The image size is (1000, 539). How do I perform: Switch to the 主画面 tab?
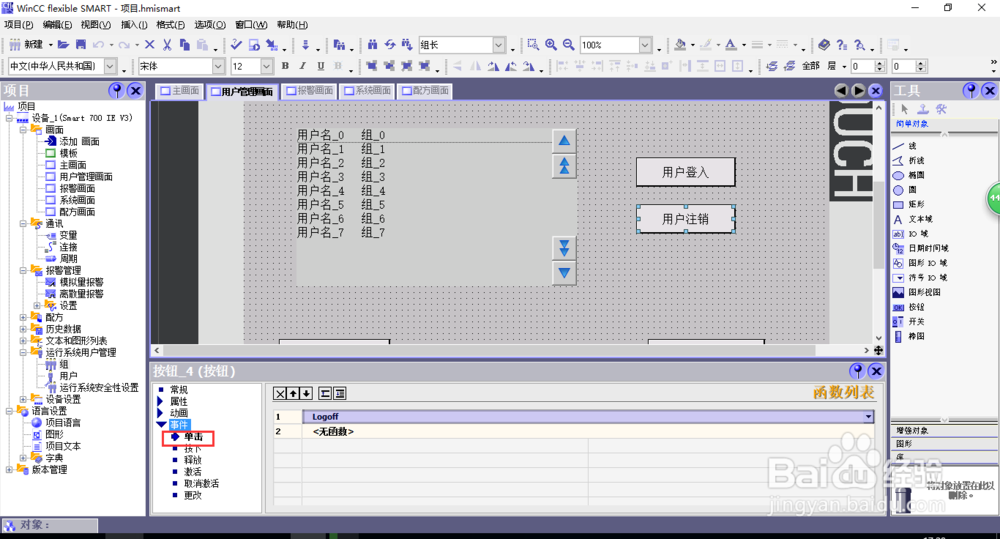(x=179, y=91)
